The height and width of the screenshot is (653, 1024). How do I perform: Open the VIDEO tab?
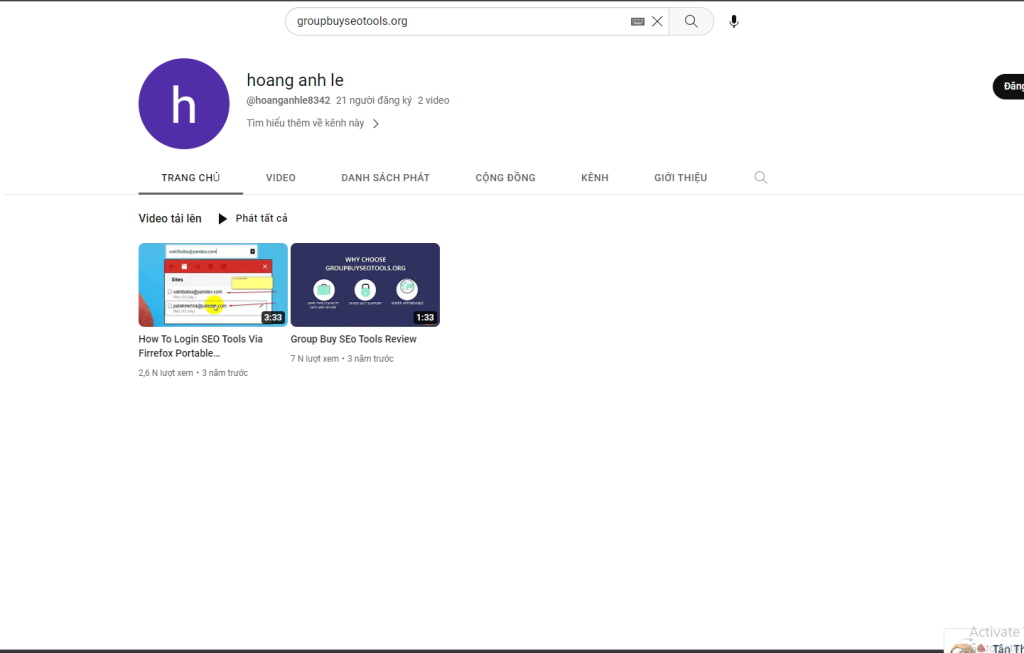click(x=281, y=178)
